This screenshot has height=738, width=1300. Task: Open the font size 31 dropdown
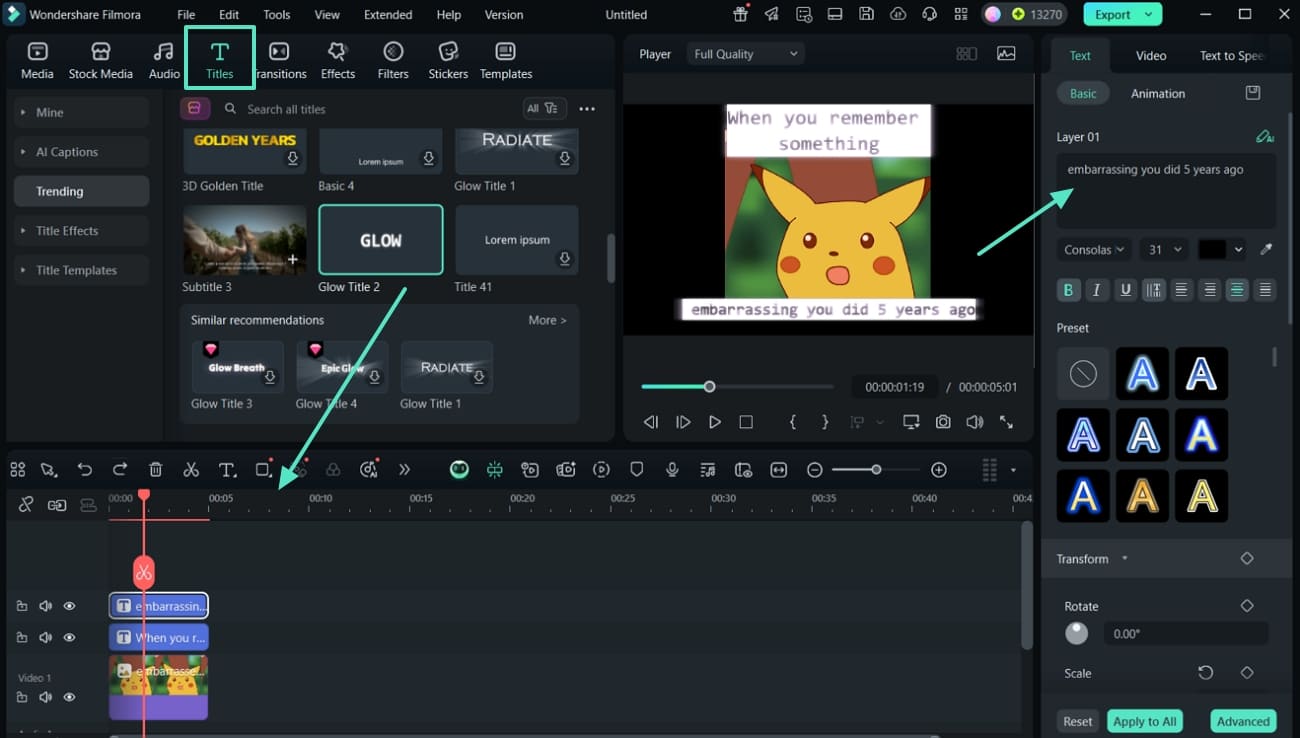click(1164, 249)
